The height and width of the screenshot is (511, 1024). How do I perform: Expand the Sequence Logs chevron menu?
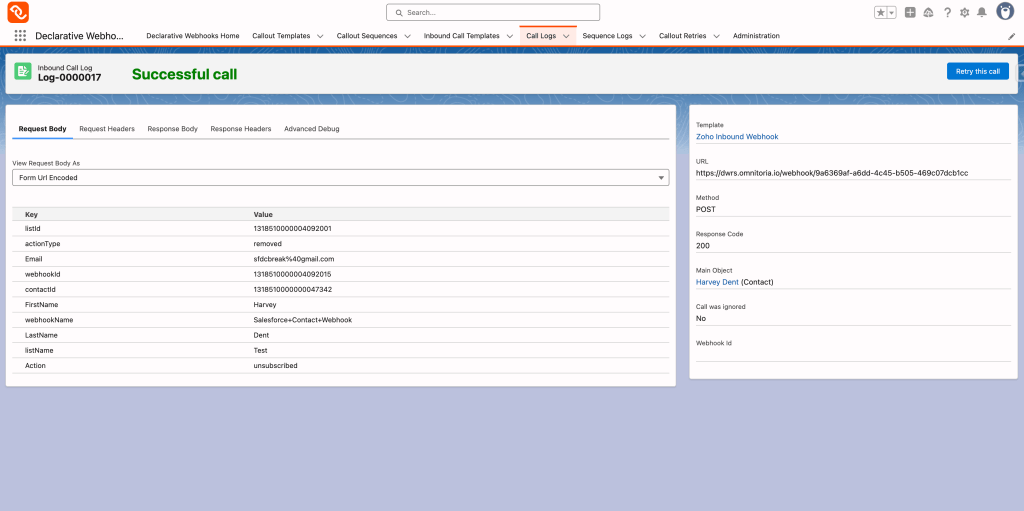[643, 37]
